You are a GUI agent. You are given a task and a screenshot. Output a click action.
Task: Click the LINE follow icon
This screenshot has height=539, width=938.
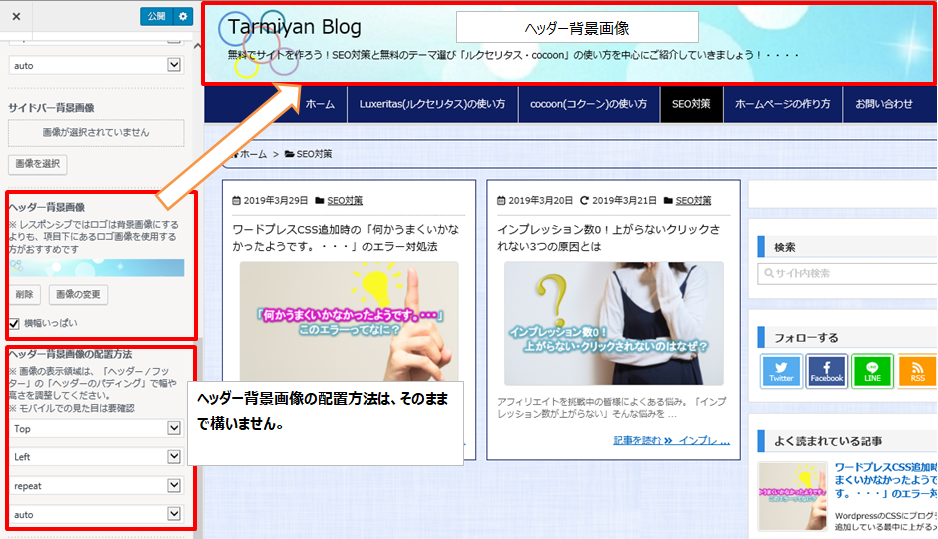tap(872, 371)
